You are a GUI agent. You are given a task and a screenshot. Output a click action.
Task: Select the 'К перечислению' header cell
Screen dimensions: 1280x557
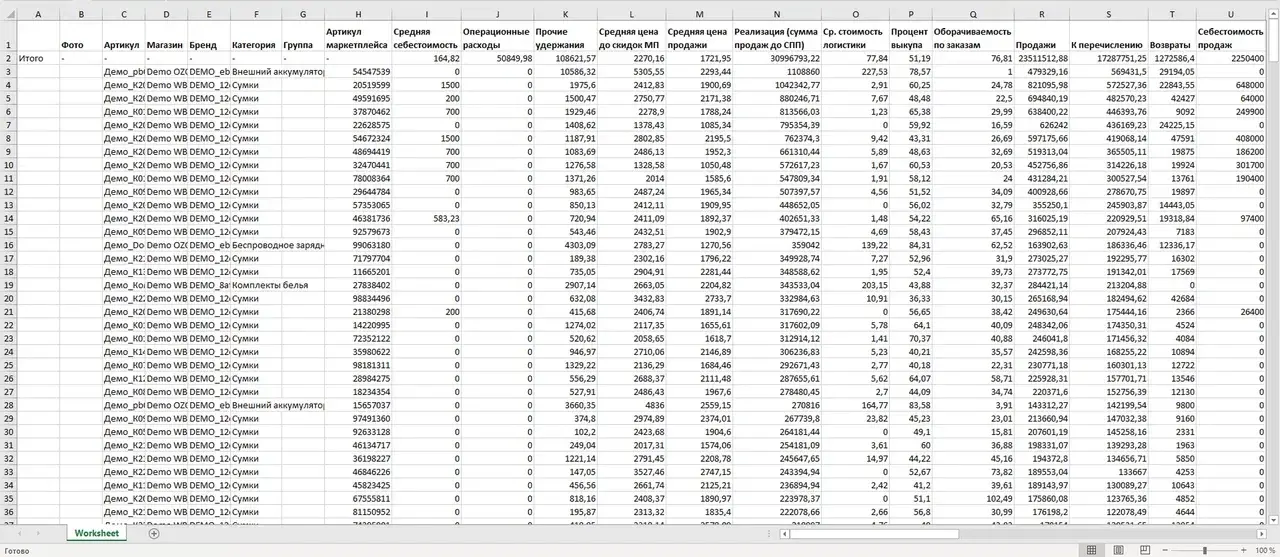coord(1108,36)
